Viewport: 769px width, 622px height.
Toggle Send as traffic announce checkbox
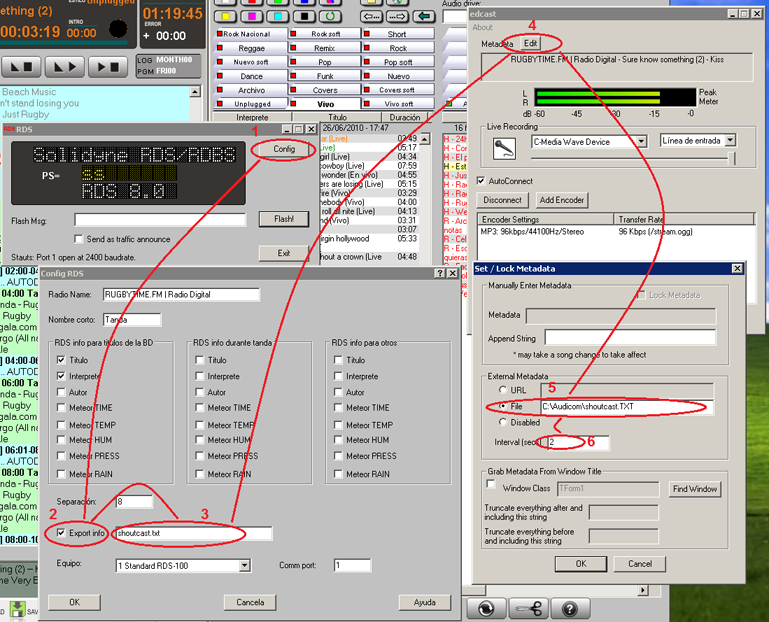coord(78,239)
